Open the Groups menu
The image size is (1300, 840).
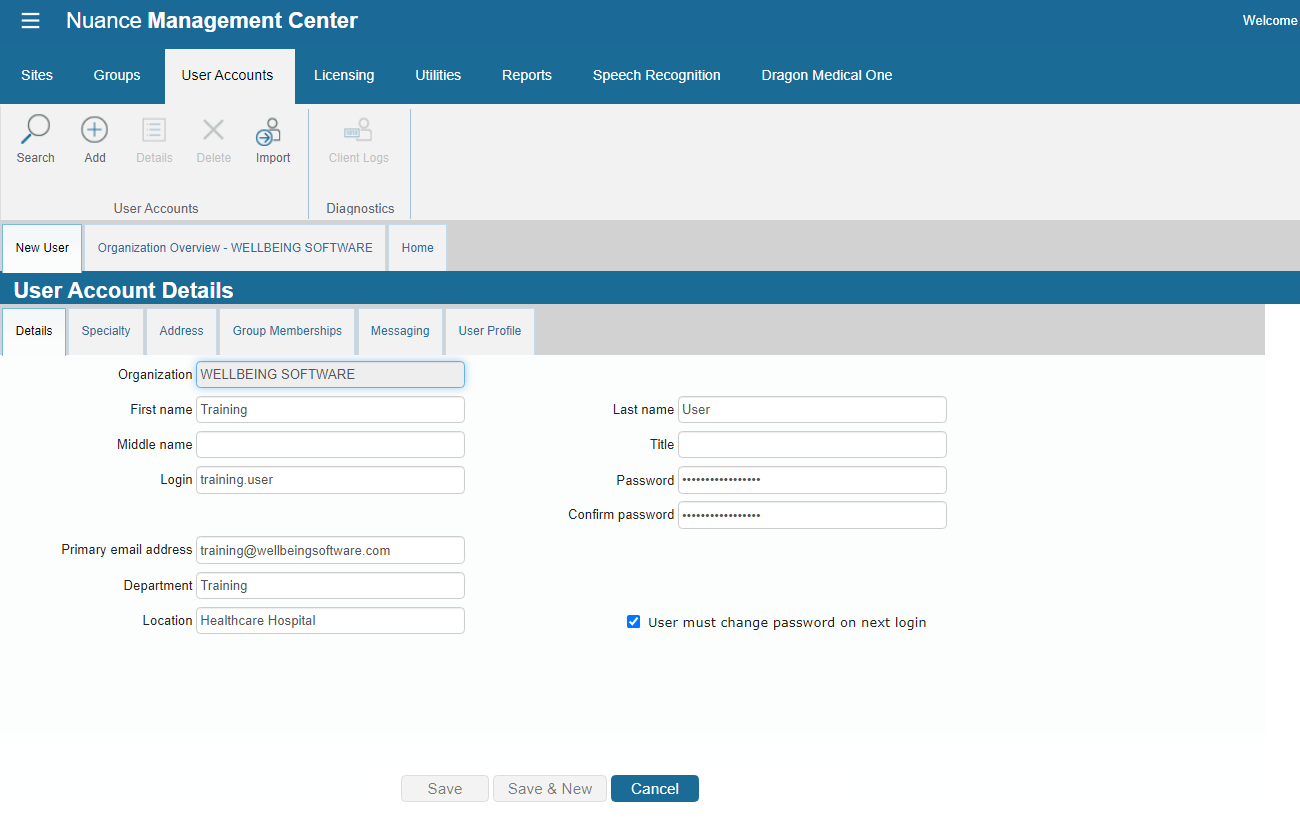[x=117, y=75]
